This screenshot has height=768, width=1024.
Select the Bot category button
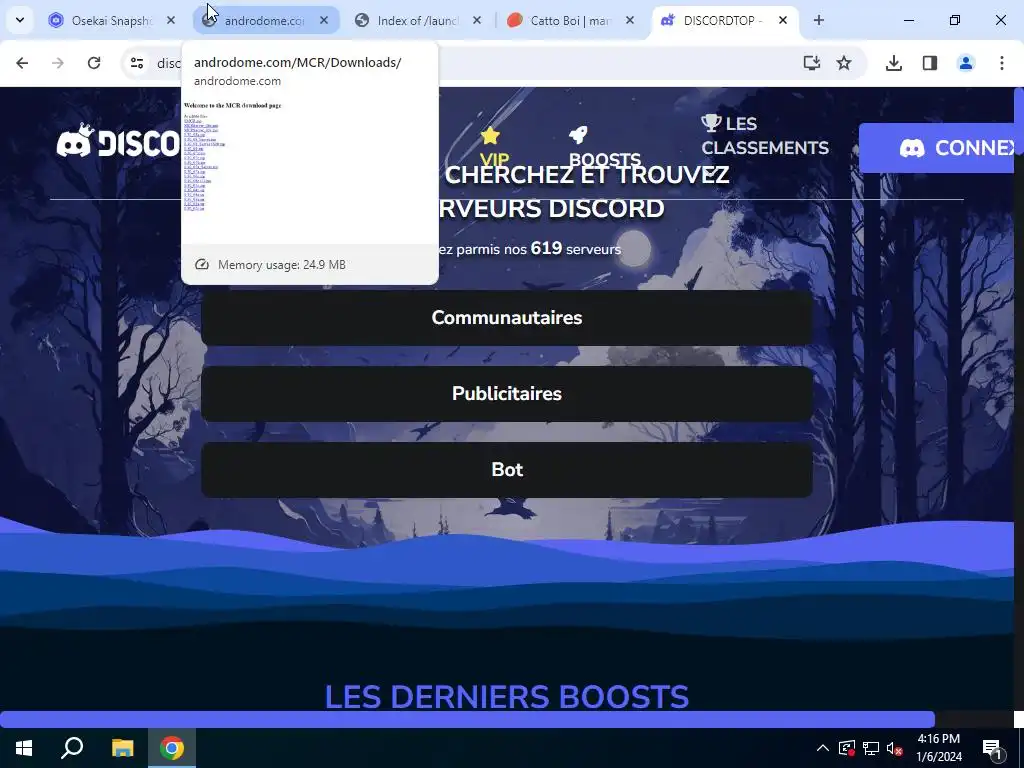(x=507, y=470)
